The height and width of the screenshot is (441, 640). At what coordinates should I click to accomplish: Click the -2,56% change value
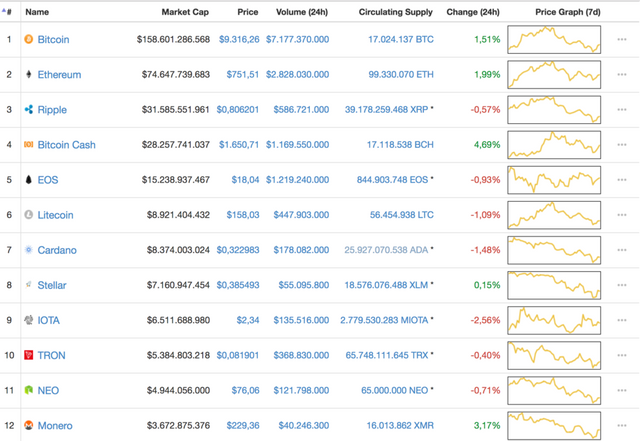coord(485,320)
